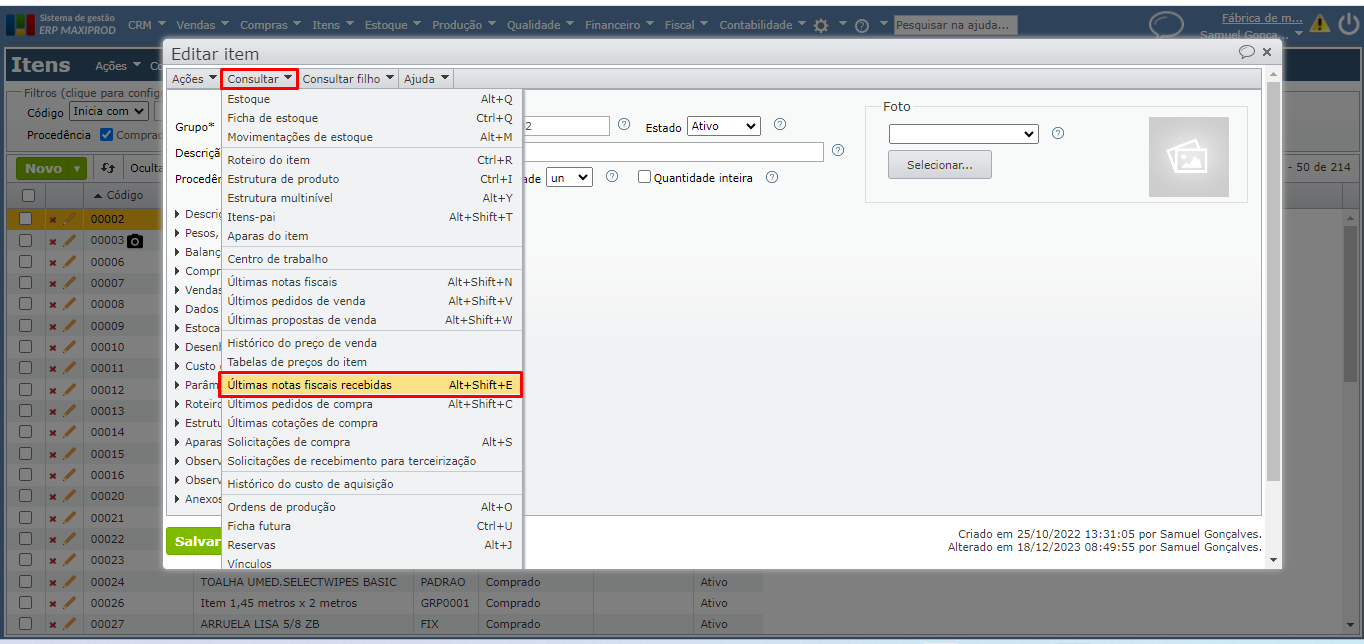Viewport: 1364px width, 644px height.
Task: Click the photo placeholder thumbnail
Action: [1188, 157]
